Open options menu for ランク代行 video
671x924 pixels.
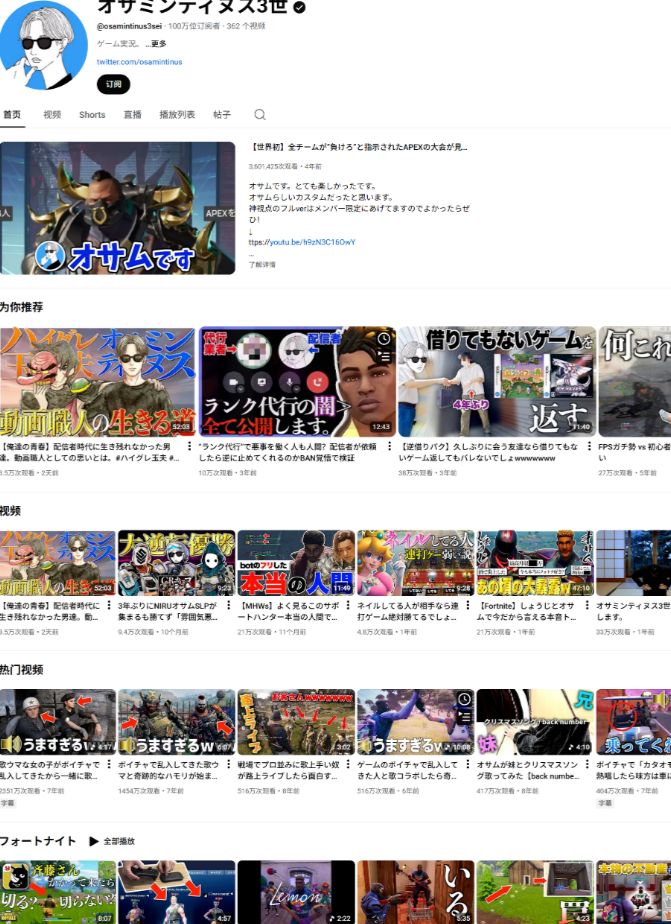point(389,447)
